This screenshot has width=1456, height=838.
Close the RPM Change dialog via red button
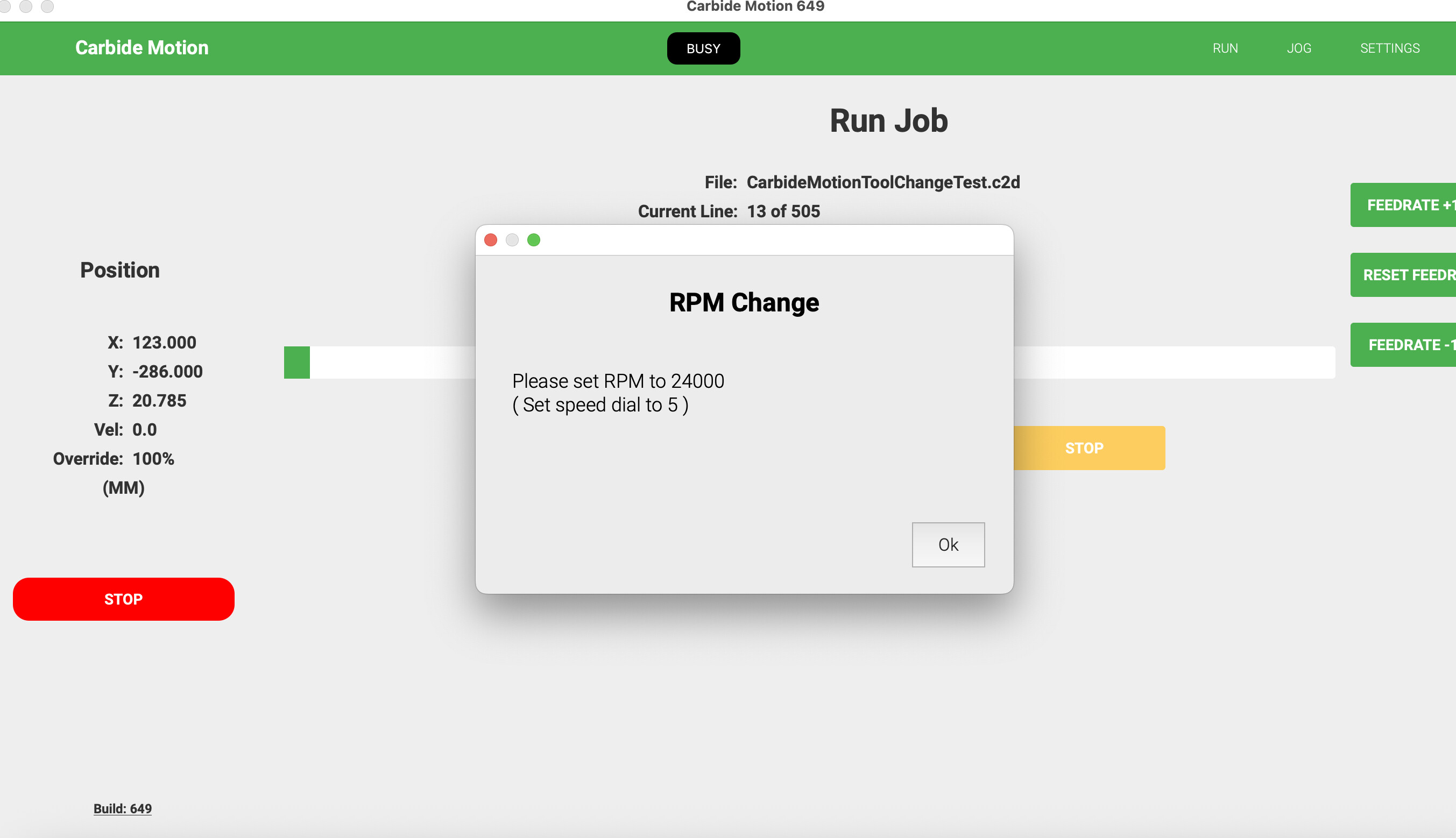[x=491, y=240]
